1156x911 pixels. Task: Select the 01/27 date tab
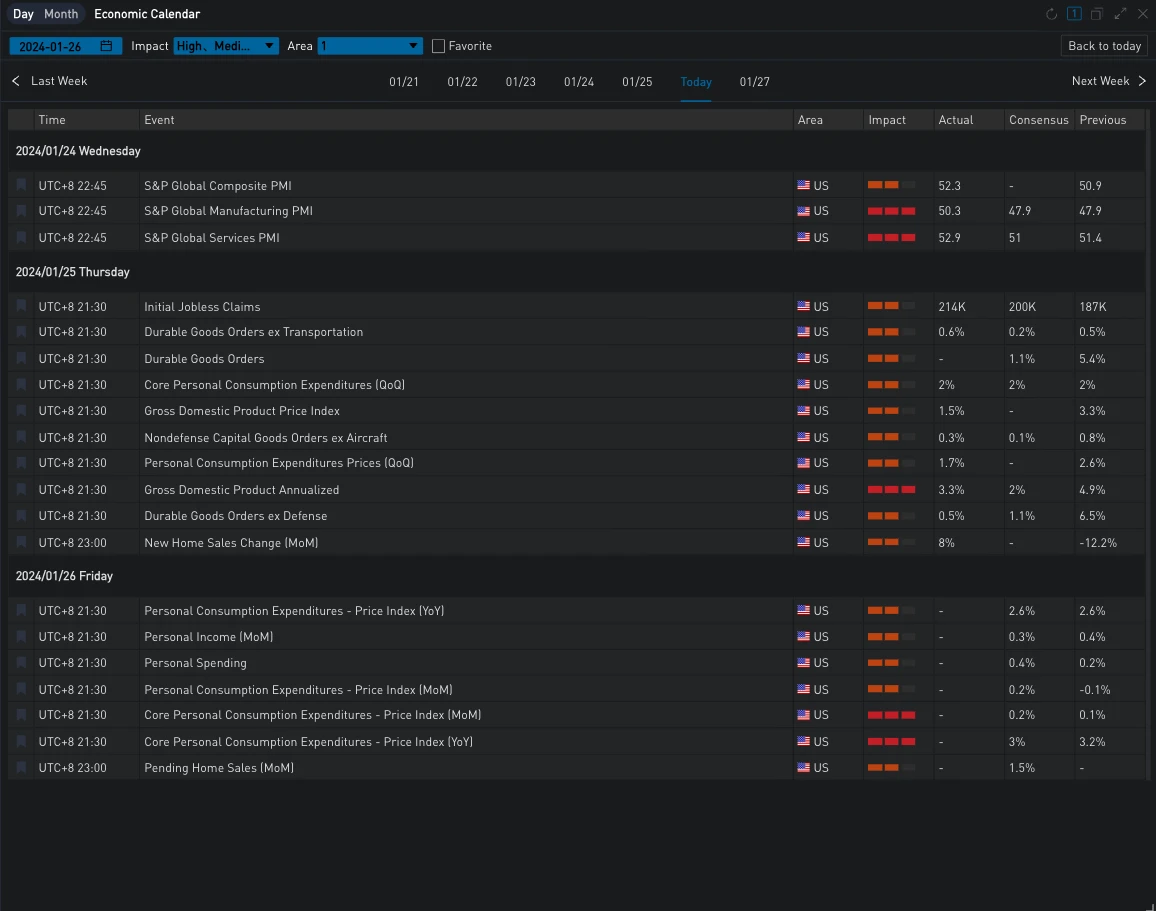point(755,82)
